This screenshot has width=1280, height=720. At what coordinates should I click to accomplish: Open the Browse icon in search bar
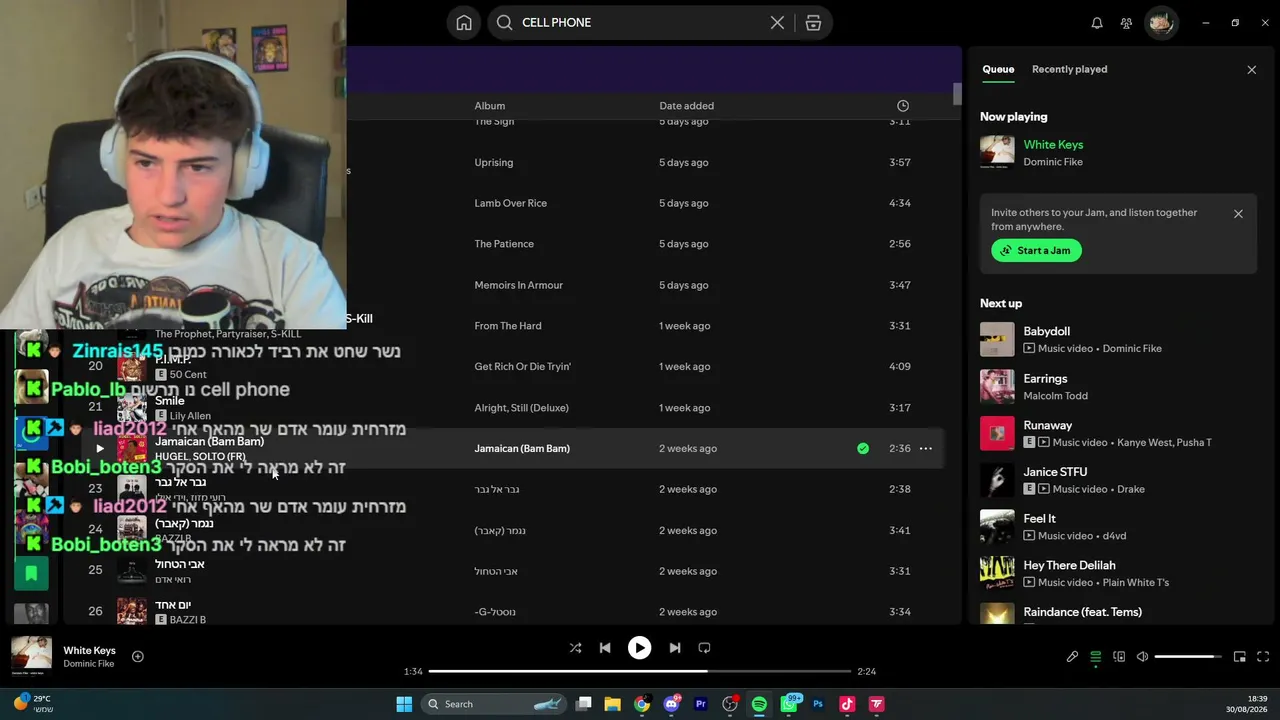pyautogui.click(x=813, y=23)
